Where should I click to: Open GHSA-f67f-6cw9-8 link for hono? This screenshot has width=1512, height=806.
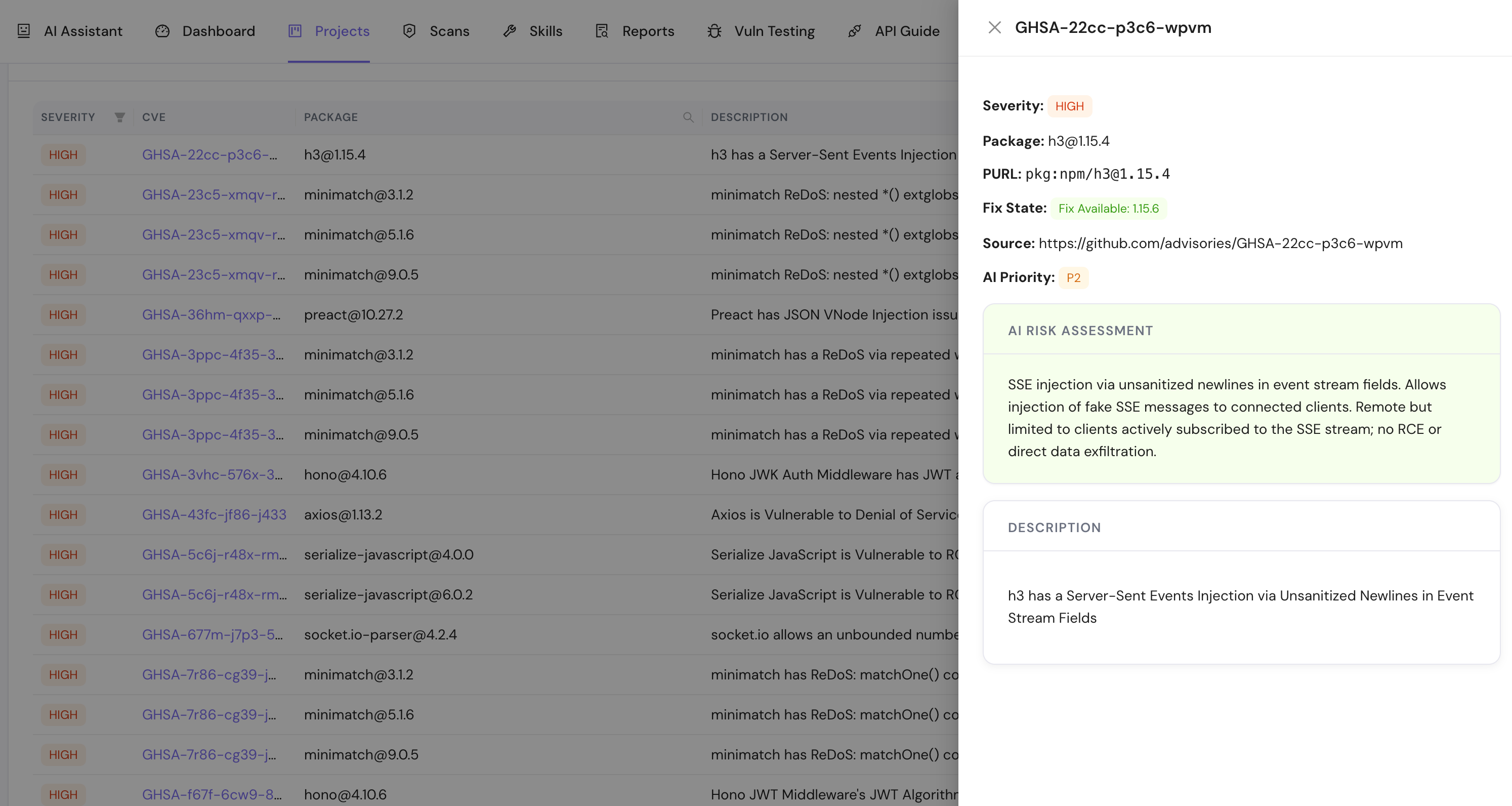212,794
